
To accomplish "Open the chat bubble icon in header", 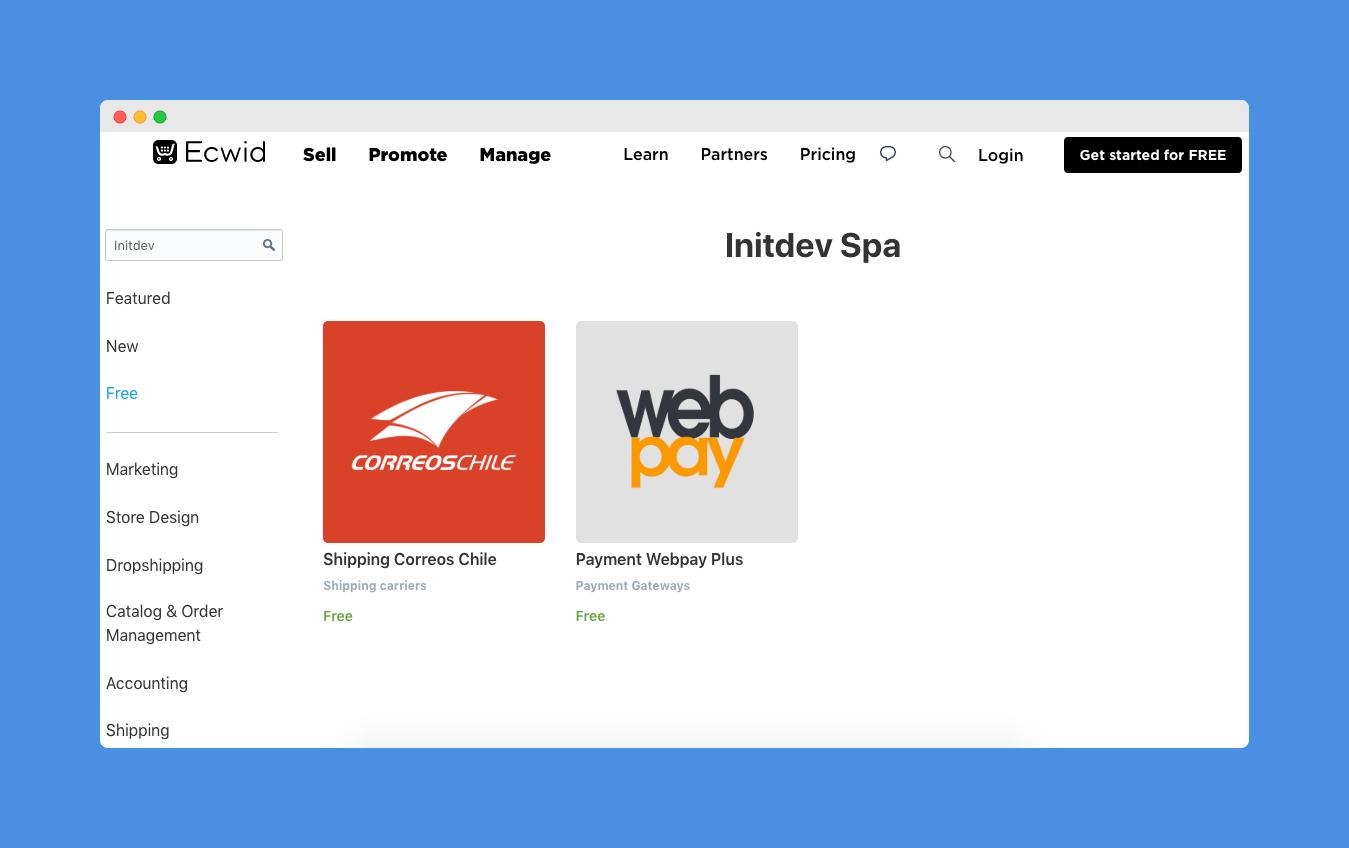I will (888, 154).
